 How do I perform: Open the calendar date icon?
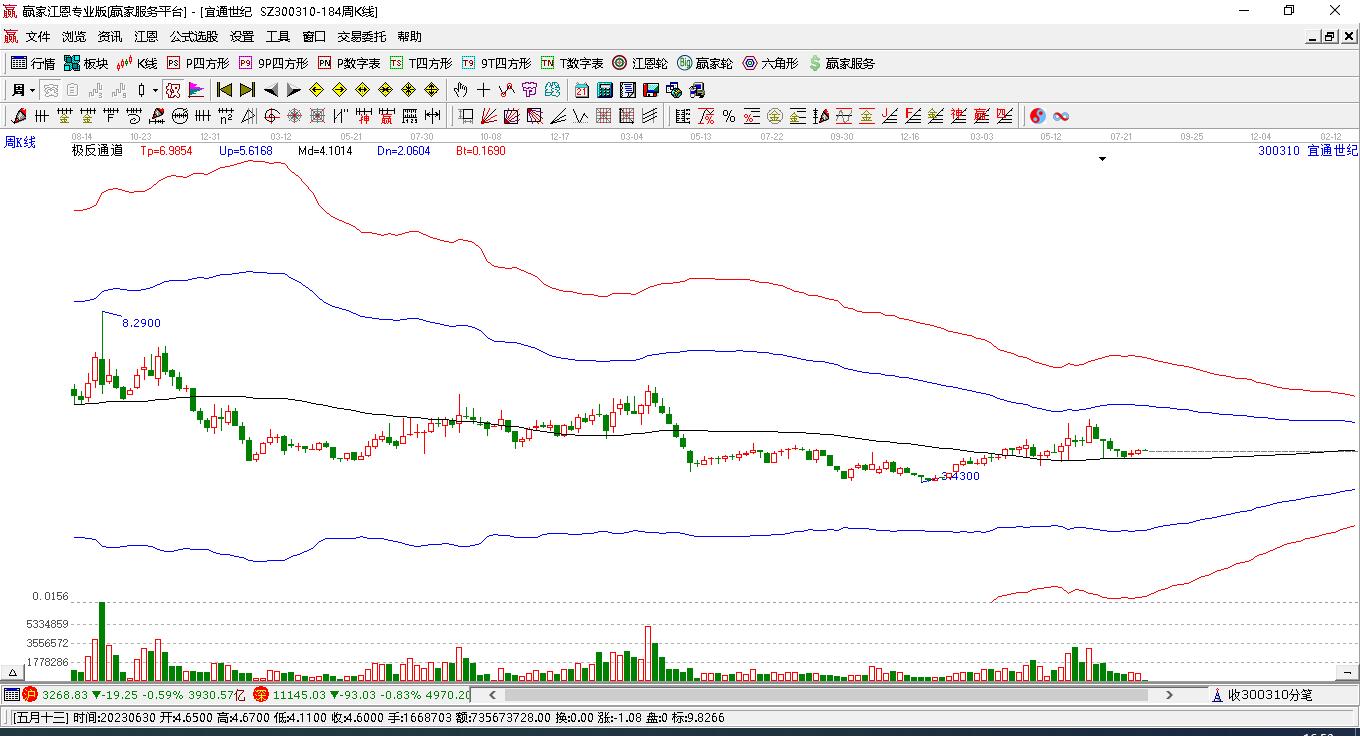coord(582,90)
